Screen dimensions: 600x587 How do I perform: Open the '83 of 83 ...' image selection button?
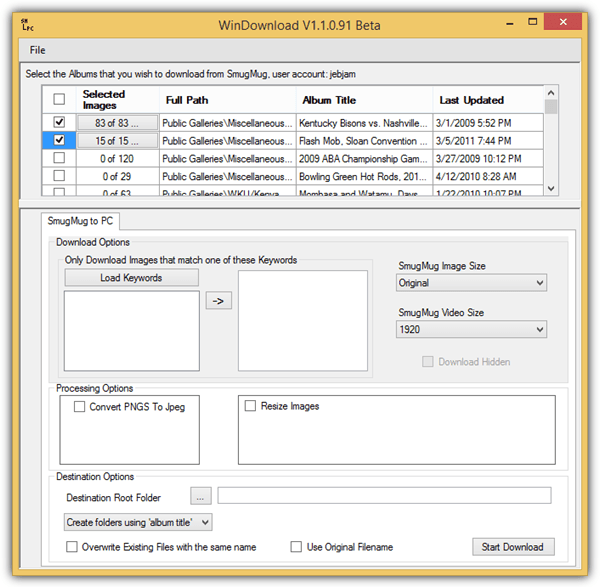(117, 123)
